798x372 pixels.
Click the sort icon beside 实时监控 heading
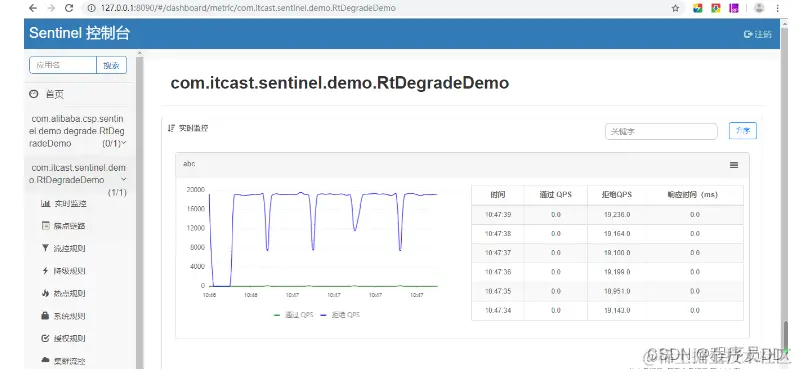172,128
